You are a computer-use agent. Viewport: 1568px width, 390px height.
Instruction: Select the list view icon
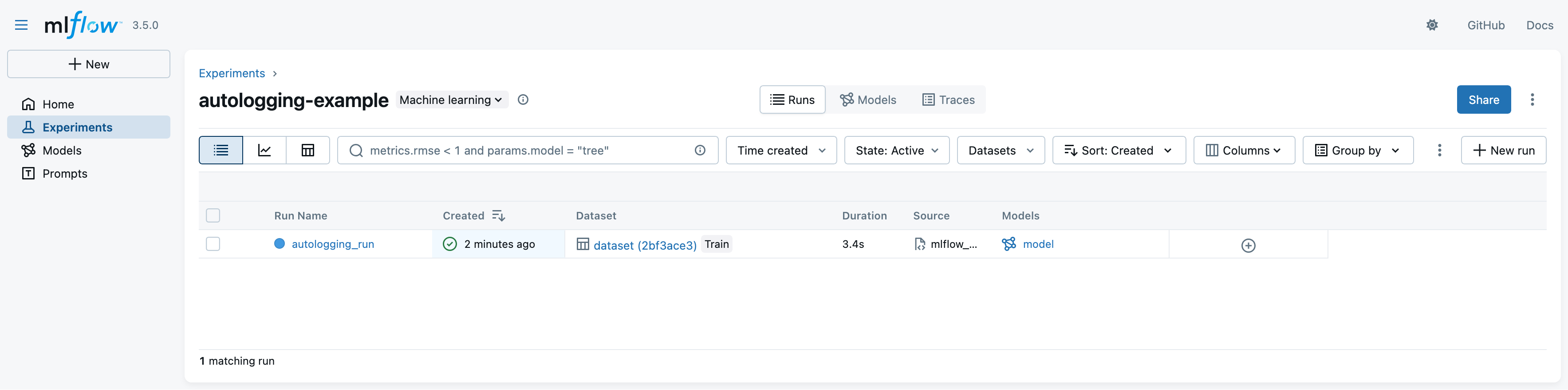(x=221, y=151)
